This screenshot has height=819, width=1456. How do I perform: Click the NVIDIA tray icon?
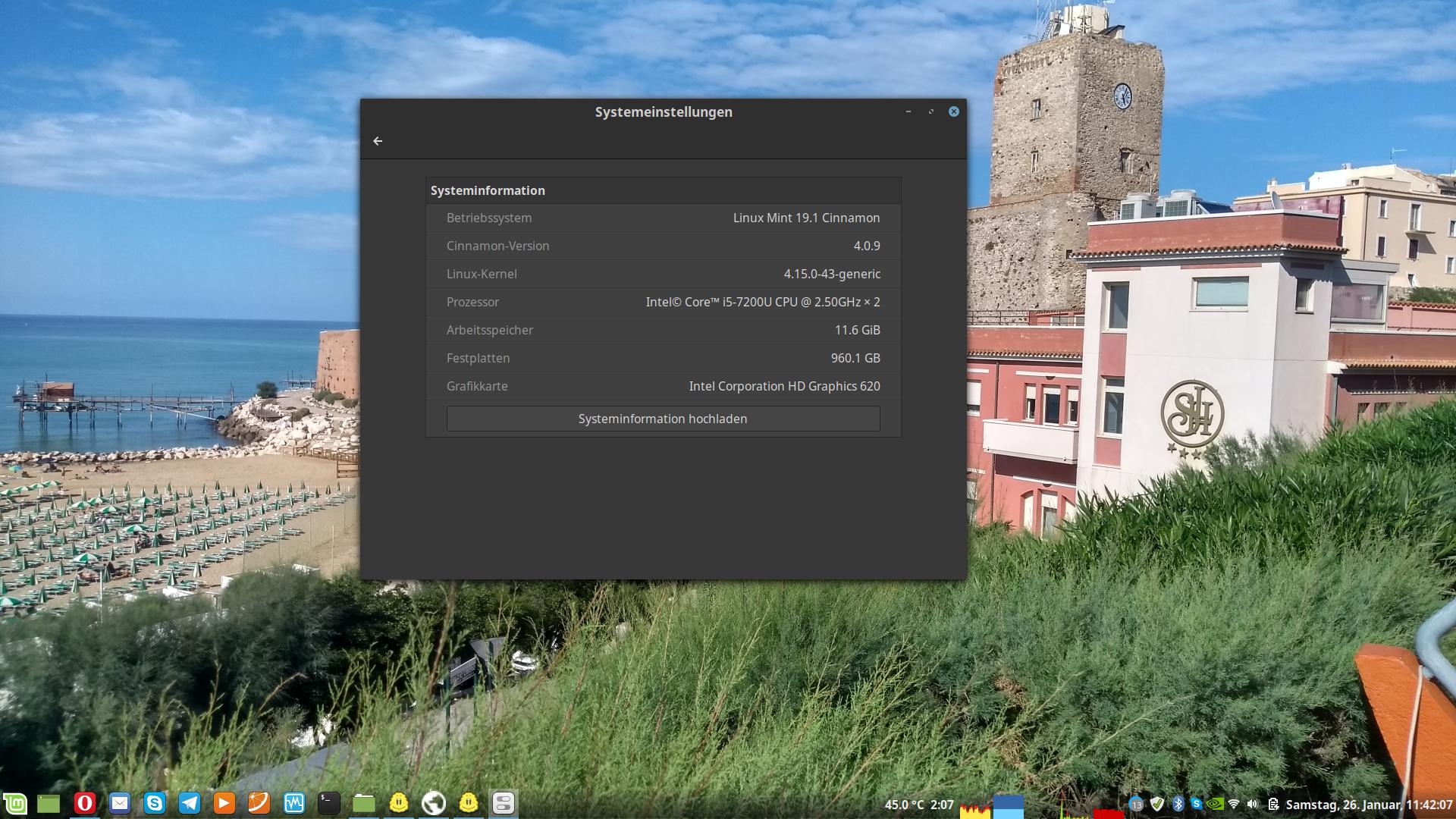point(1215,804)
